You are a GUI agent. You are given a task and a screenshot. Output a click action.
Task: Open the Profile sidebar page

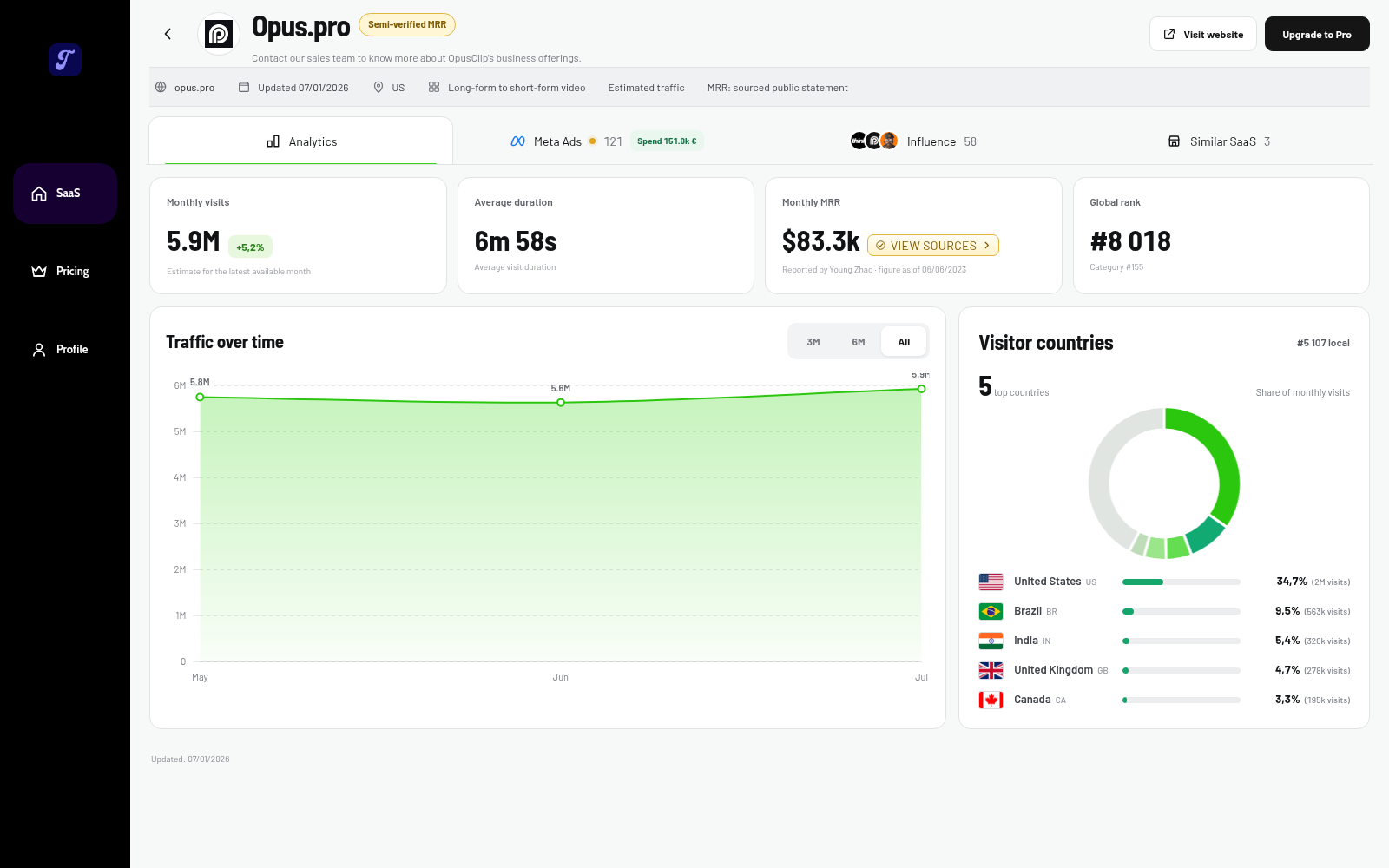65,350
